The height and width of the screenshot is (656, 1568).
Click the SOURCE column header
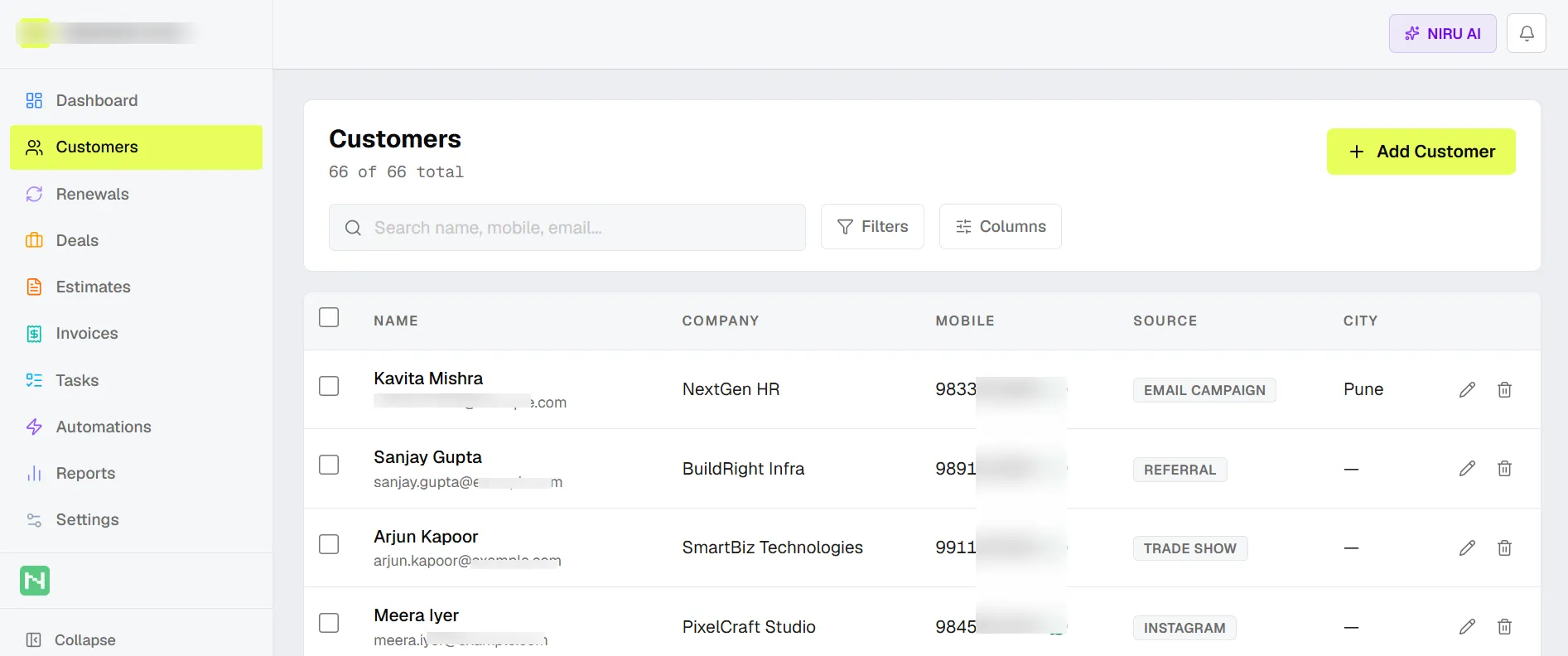1165,321
